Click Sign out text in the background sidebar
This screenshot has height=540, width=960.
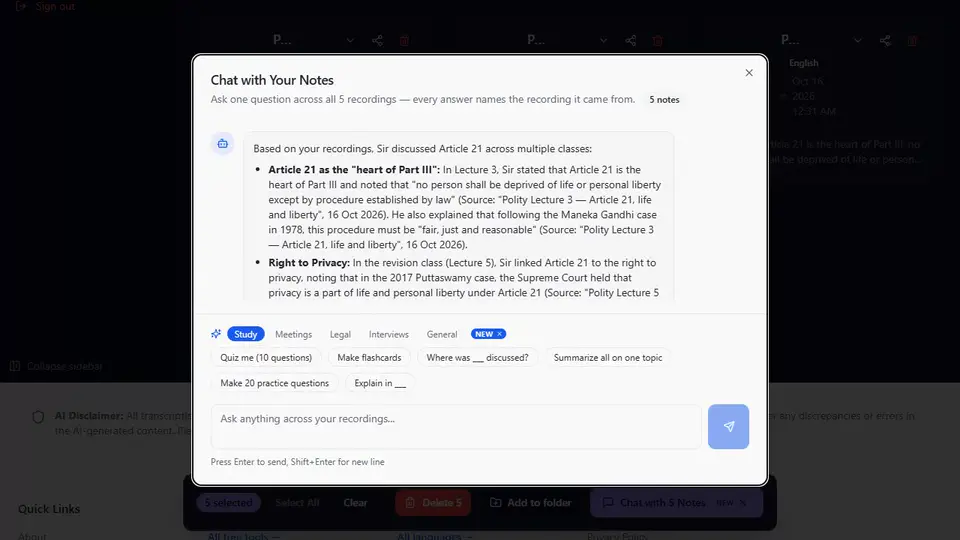click(55, 6)
